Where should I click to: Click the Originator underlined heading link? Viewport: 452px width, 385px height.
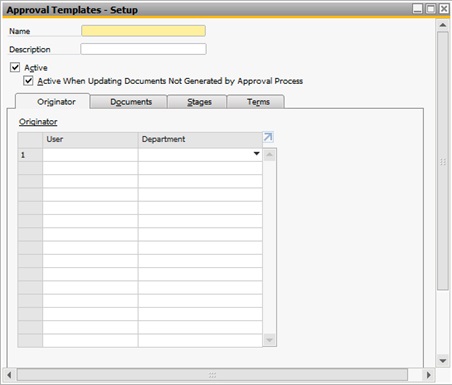click(38, 122)
